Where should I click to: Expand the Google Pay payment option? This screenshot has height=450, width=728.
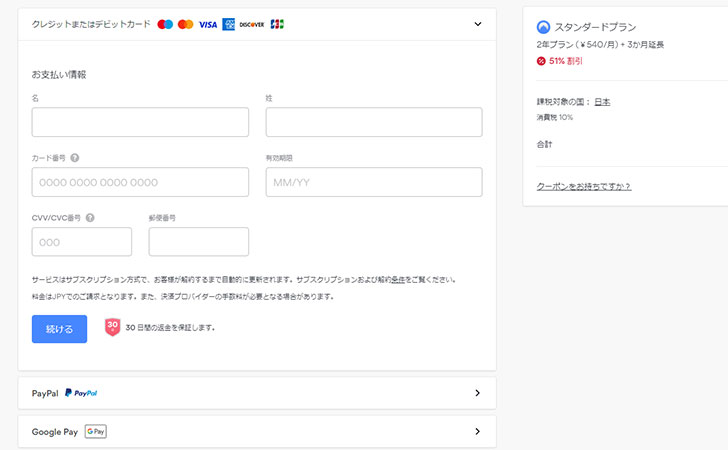477,432
